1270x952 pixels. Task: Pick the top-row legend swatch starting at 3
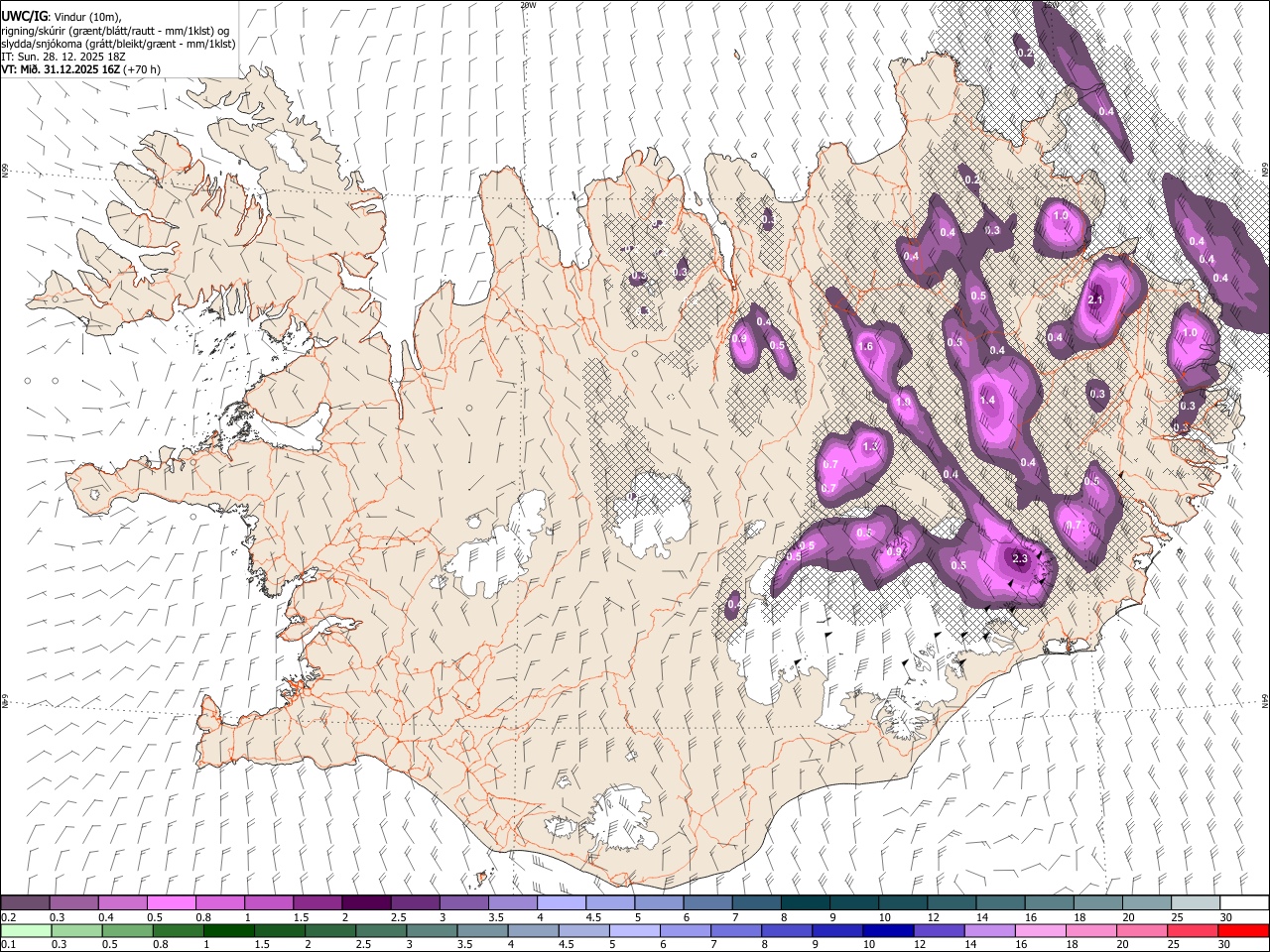[x=463, y=902]
